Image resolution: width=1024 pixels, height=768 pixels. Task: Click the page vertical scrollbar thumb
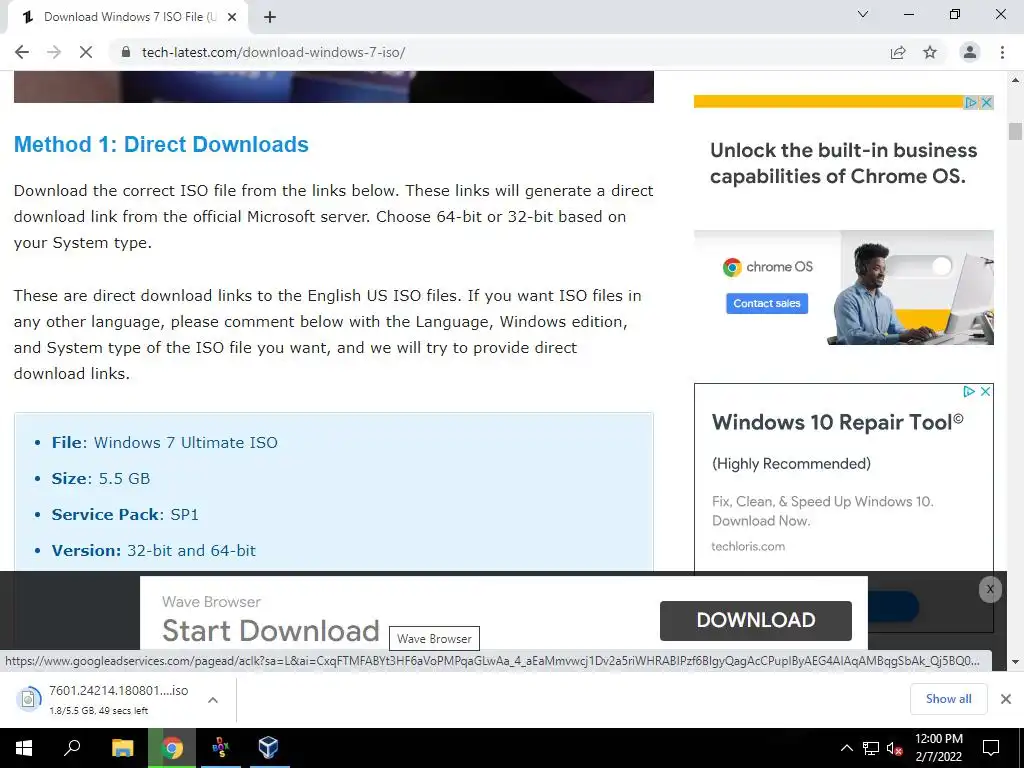(x=1015, y=131)
